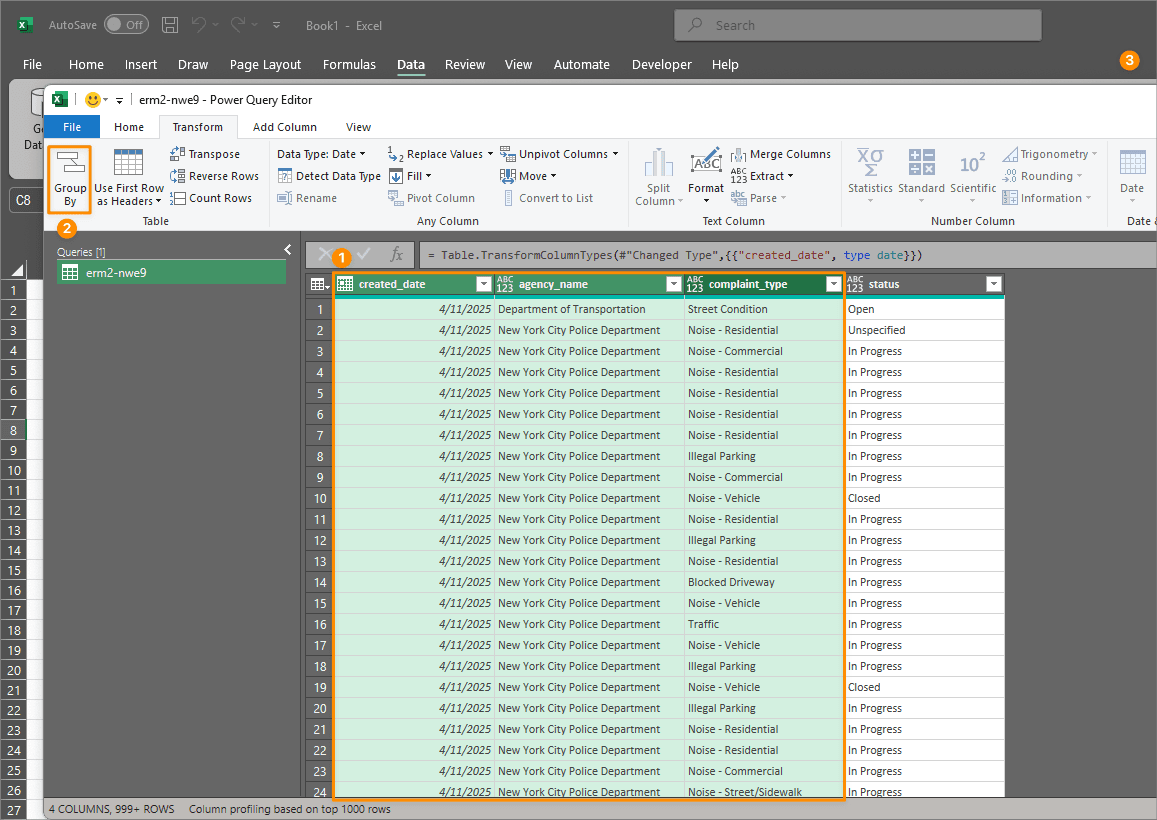The image size is (1157, 820).
Task: Click created_date data type icon
Action: (x=345, y=284)
